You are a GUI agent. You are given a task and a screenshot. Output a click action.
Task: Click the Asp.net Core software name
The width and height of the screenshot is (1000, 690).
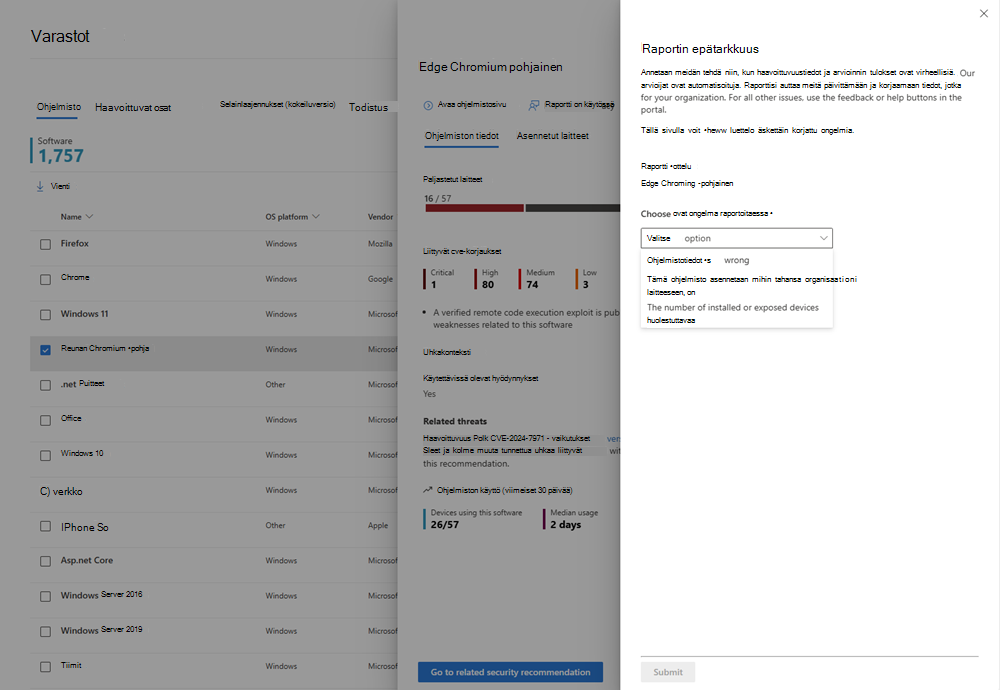point(87,561)
